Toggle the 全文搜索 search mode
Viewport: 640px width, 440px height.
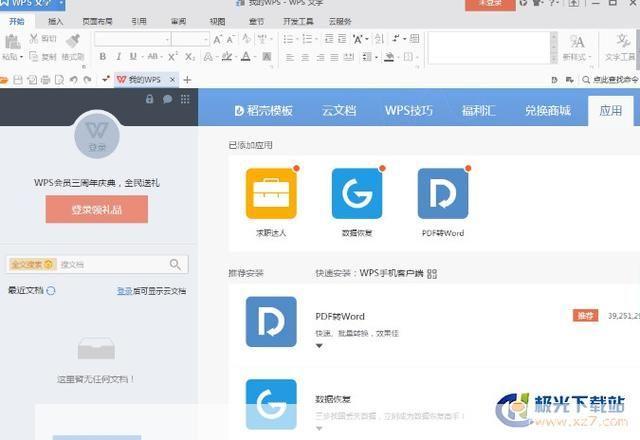(x=31, y=264)
